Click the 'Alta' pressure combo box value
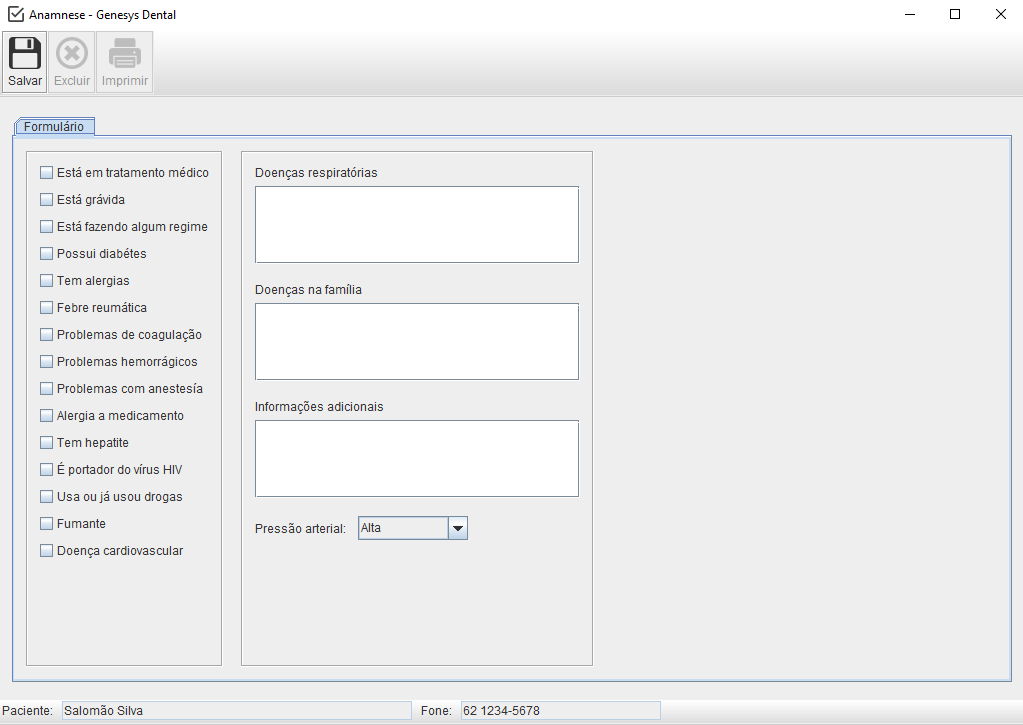 click(x=402, y=528)
